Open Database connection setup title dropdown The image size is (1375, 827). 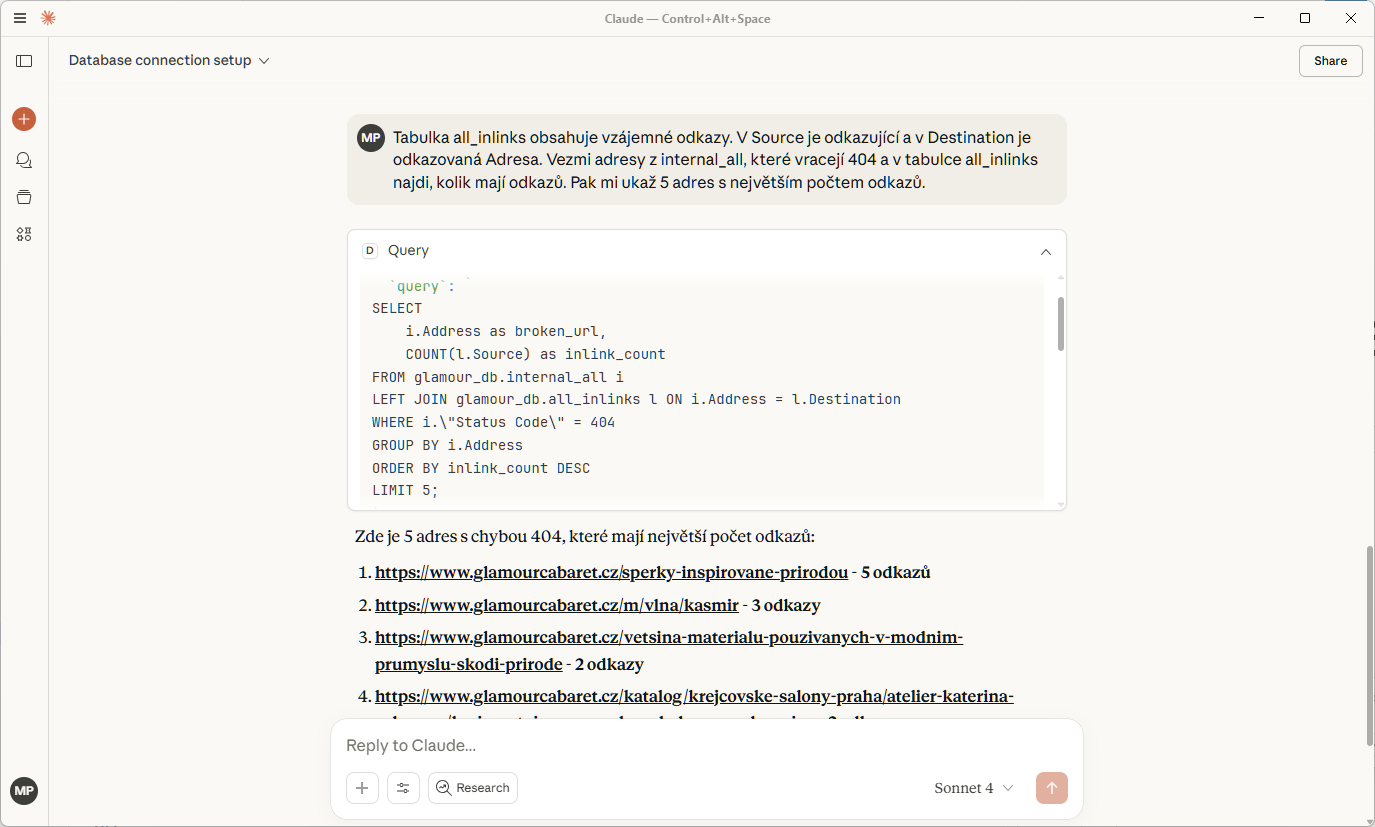point(169,61)
